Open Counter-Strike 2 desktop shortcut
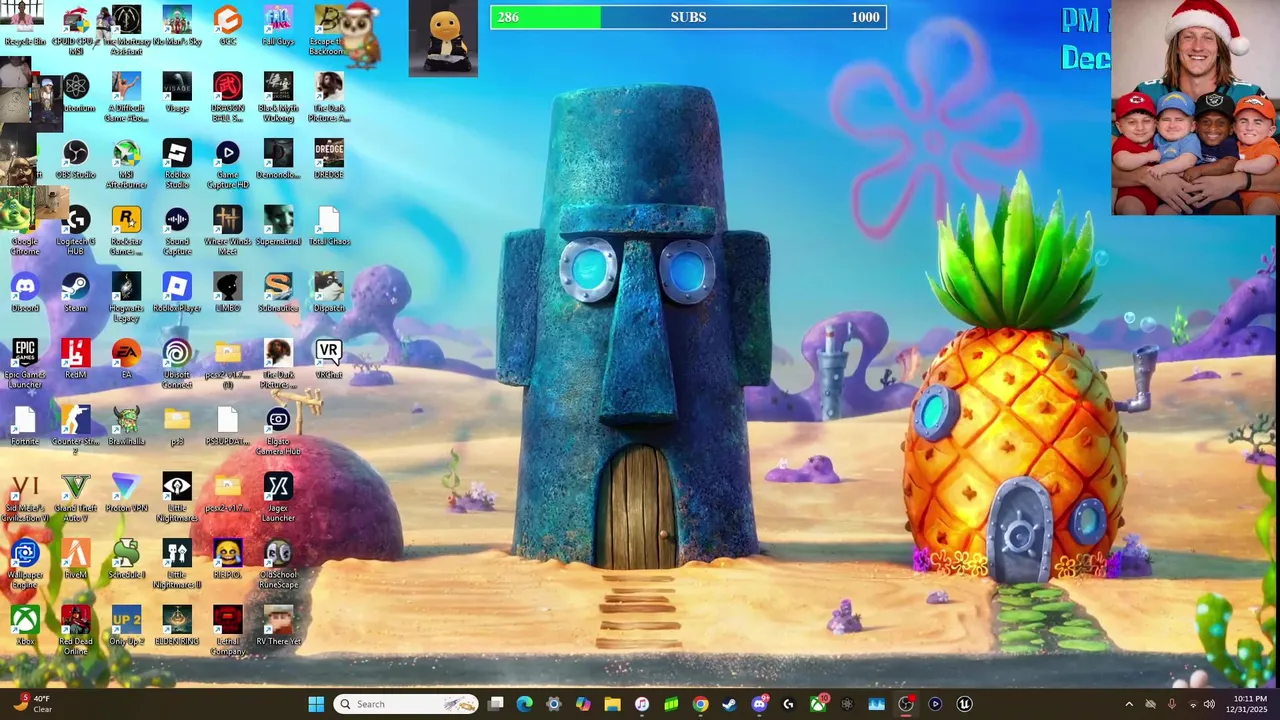The height and width of the screenshot is (720, 1280). tap(76, 432)
